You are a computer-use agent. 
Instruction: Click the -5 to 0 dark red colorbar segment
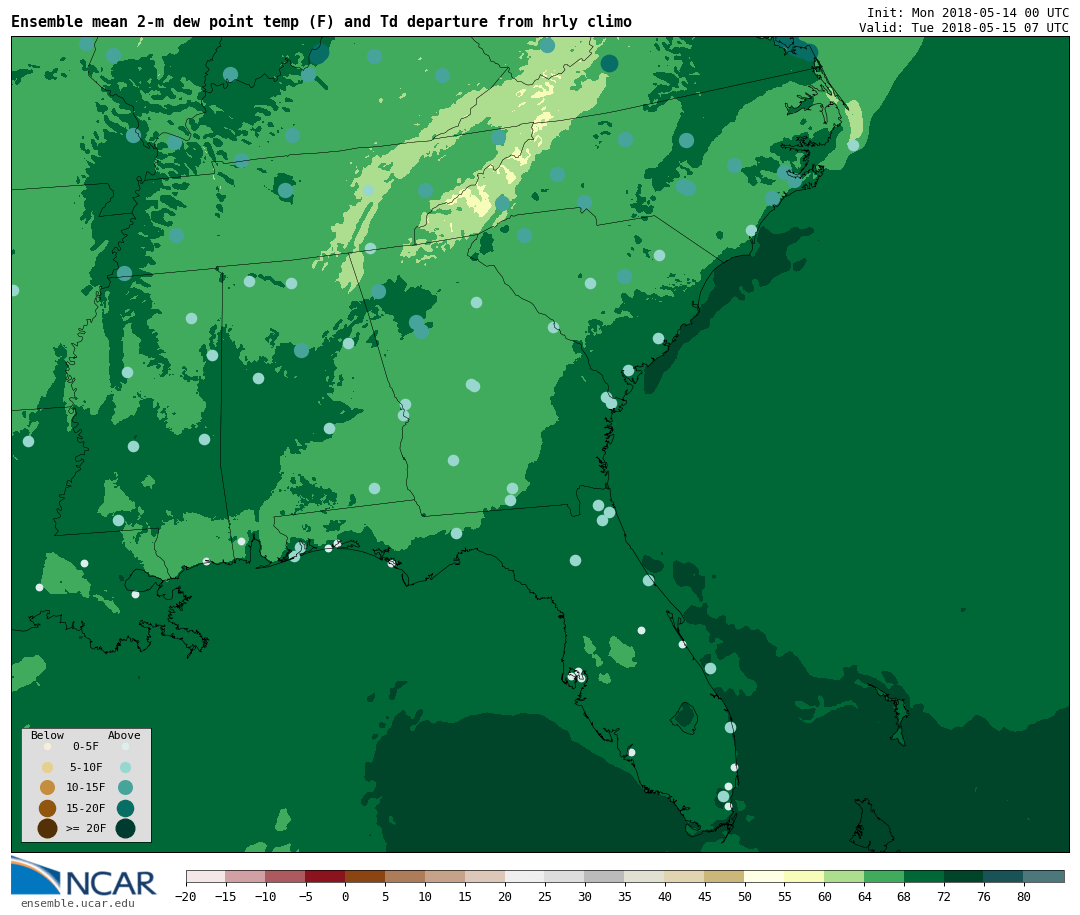pyautogui.click(x=325, y=877)
